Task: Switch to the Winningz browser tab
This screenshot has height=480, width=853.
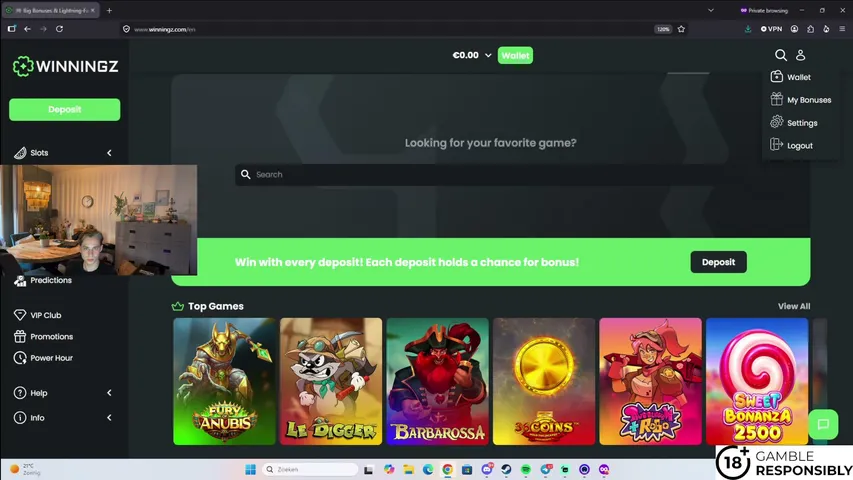Action: pyautogui.click(x=50, y=10)
